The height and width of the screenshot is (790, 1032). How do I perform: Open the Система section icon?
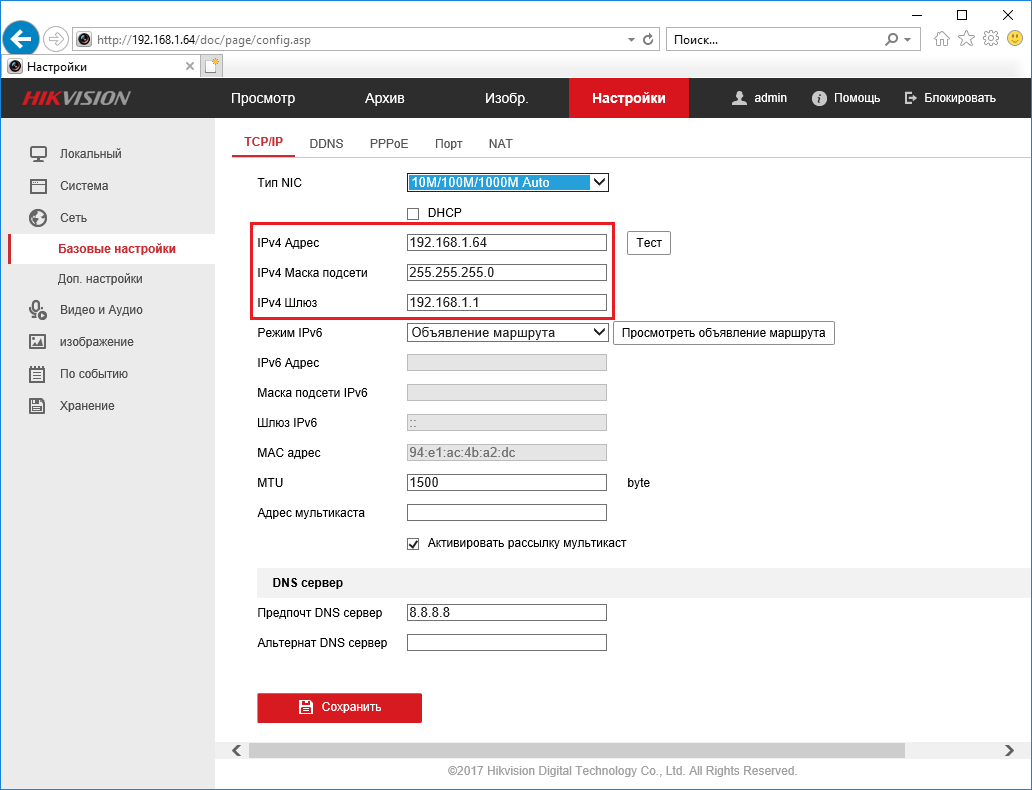38,186
